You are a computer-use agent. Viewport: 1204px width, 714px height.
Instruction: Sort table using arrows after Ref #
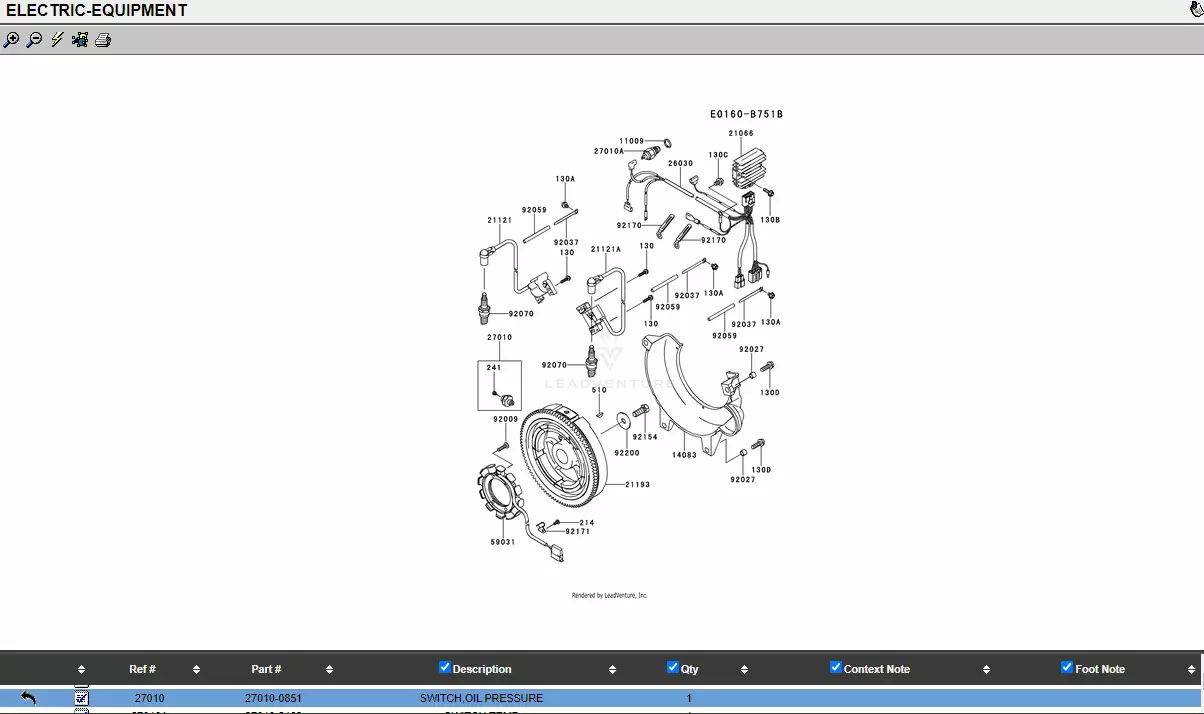[196, 670]
